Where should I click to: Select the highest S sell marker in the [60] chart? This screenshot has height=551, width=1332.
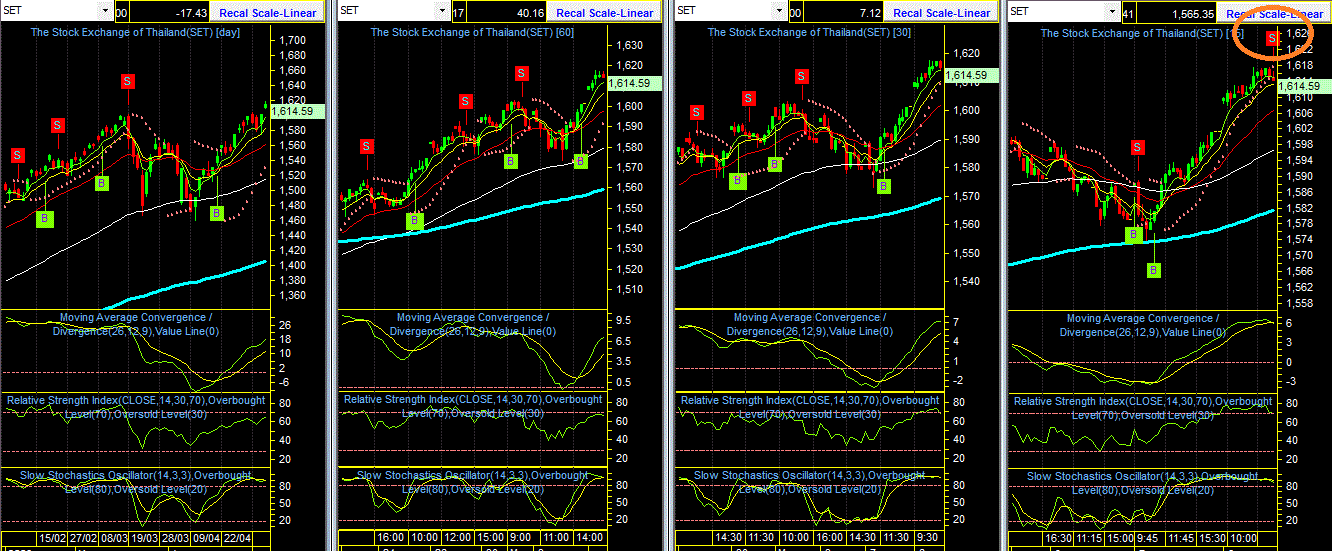(522, 73)
